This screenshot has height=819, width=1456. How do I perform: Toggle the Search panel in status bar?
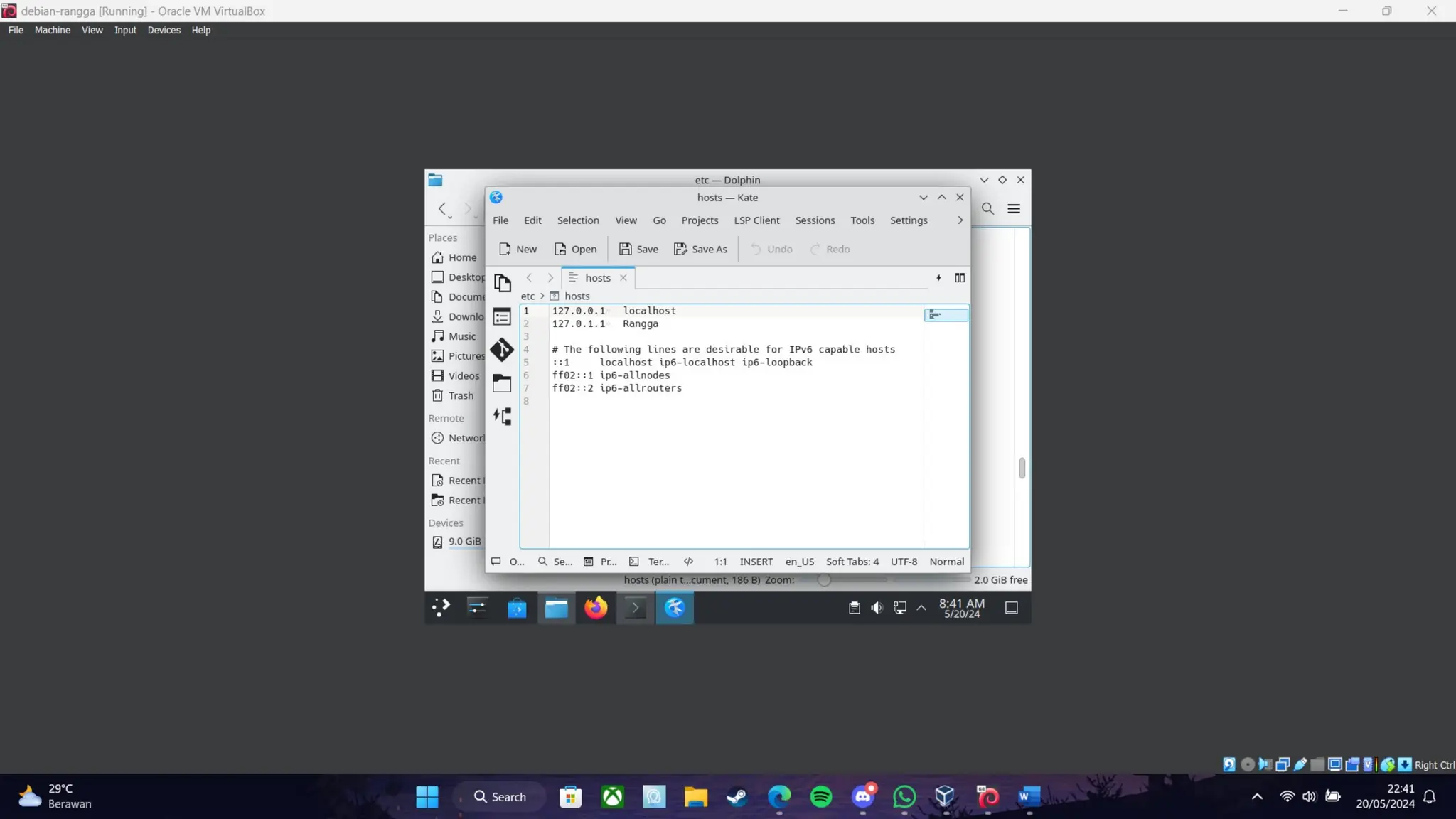(x=555, y=562)
